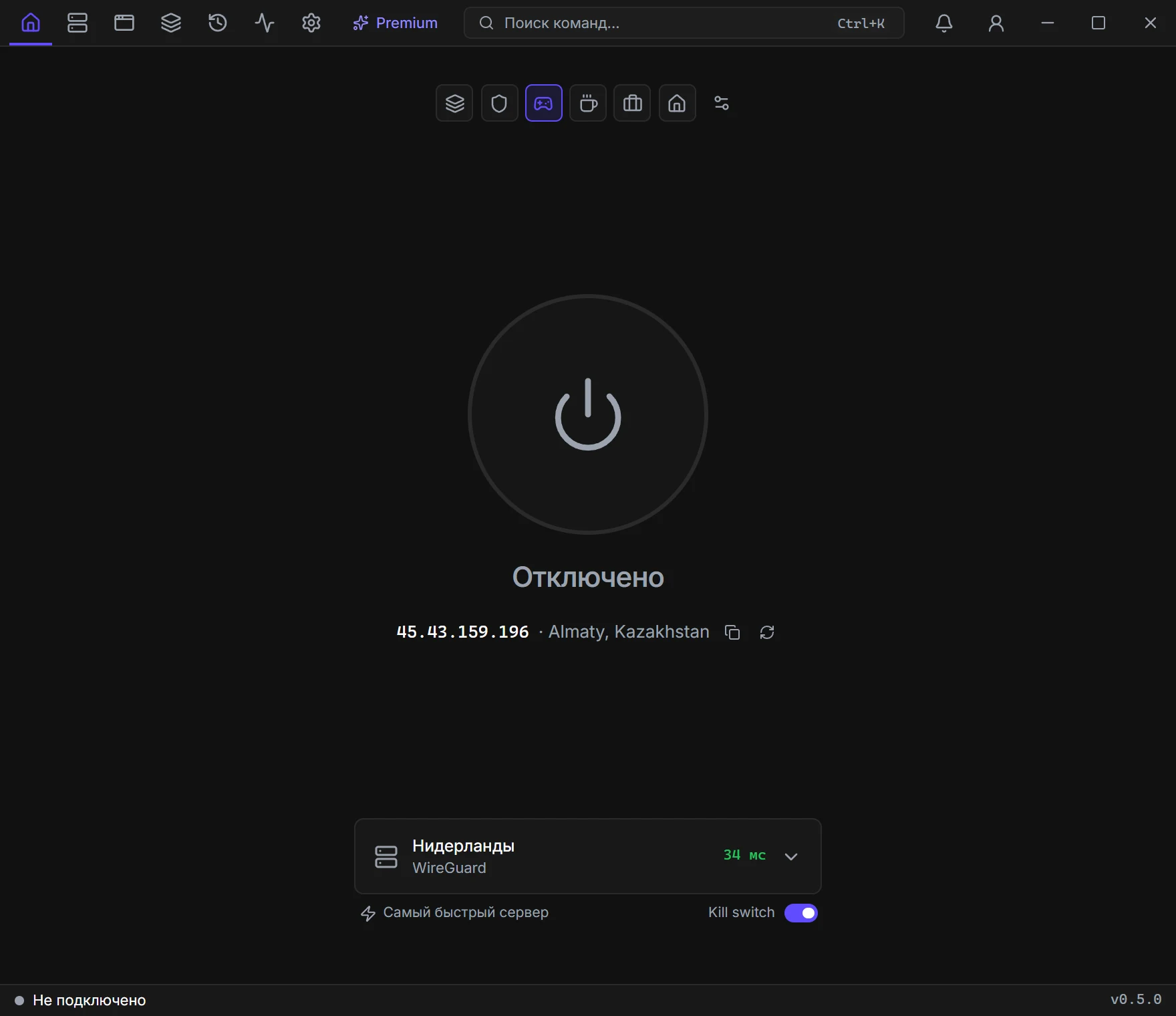Click the Almaty, Kazakhstan location text

coord(629,632)
